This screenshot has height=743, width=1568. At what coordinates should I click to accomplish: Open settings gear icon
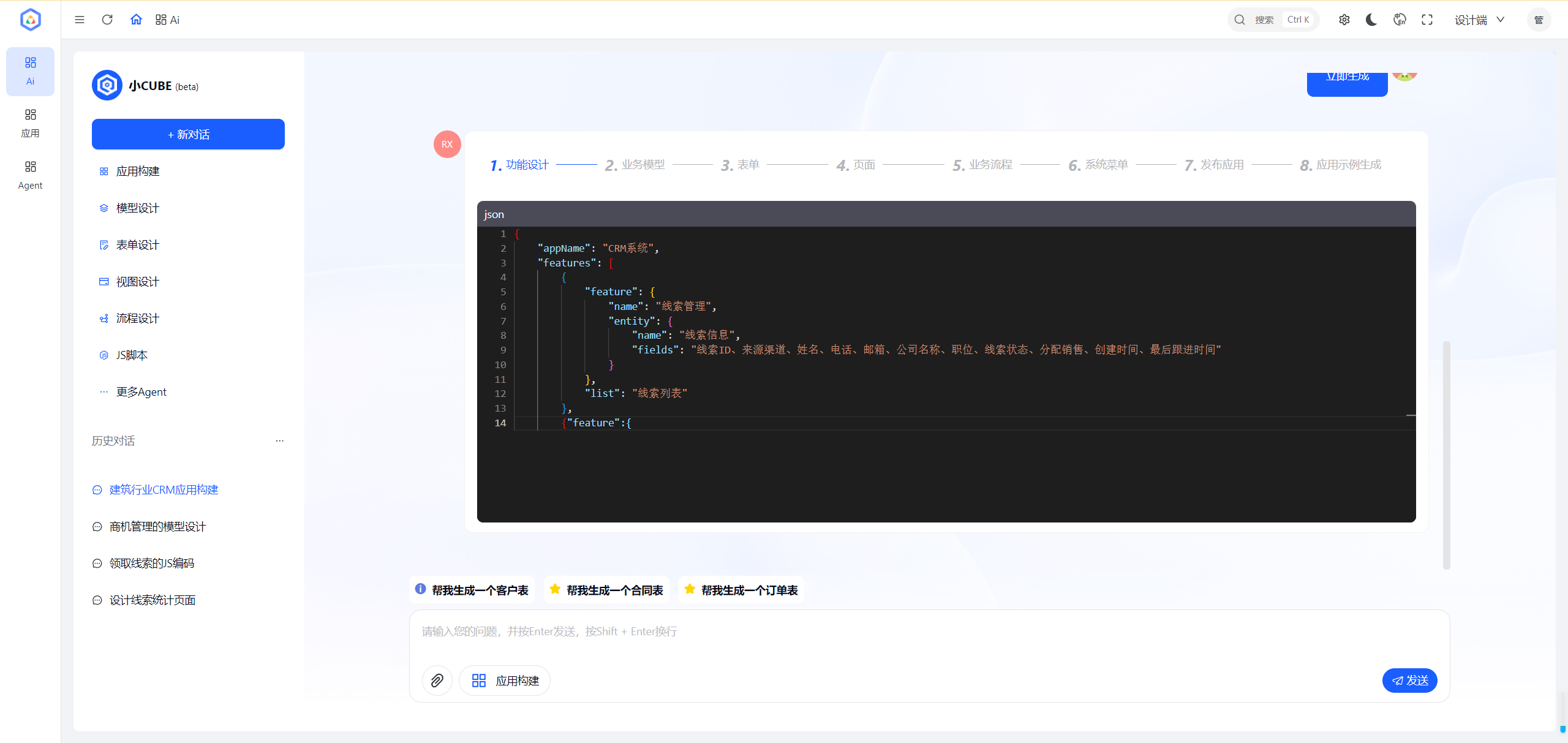point(1344,20)
